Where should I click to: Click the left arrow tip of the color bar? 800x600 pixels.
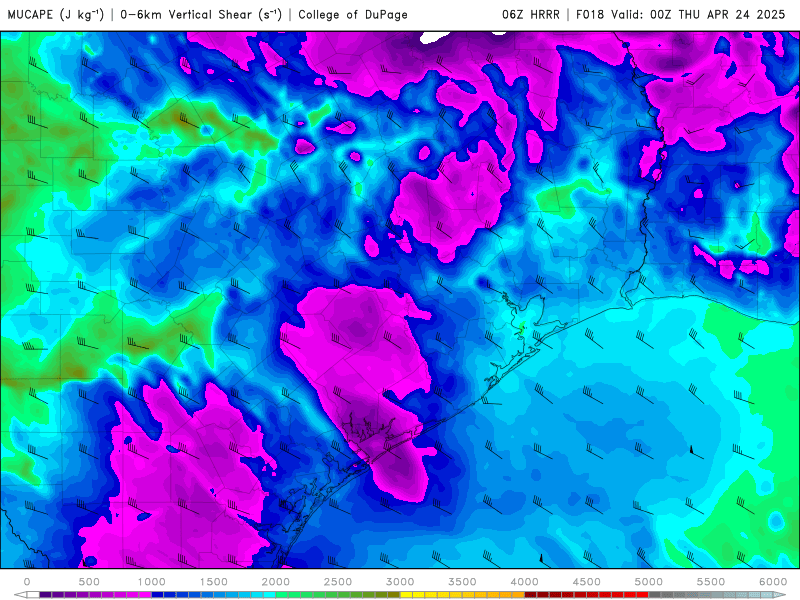19,595
